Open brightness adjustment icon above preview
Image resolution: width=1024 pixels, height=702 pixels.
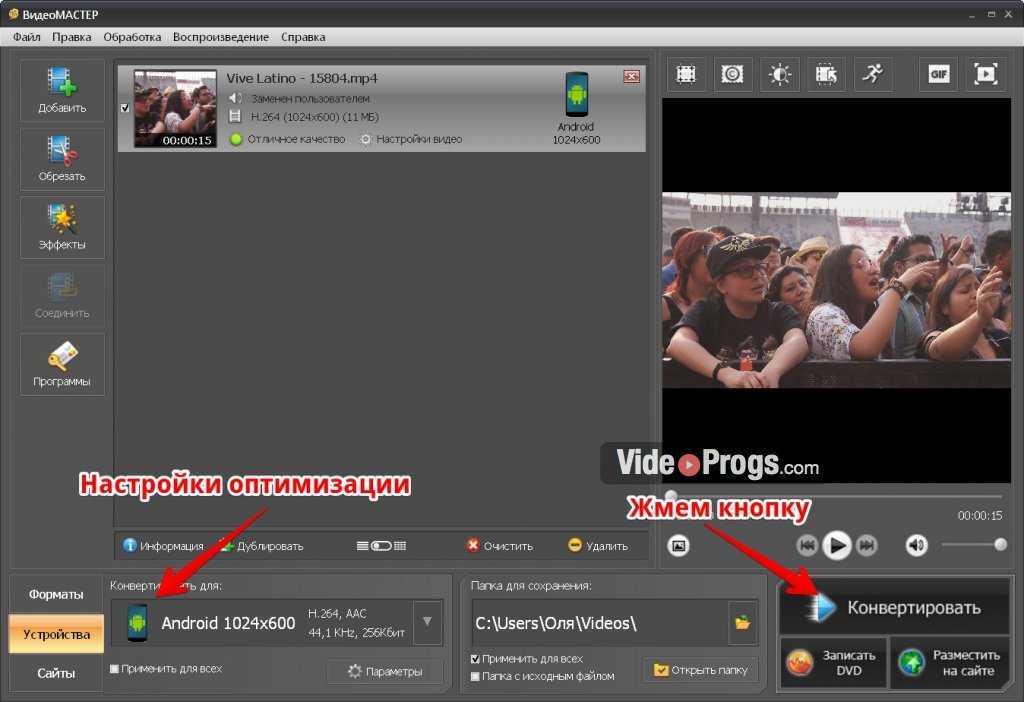779,74
